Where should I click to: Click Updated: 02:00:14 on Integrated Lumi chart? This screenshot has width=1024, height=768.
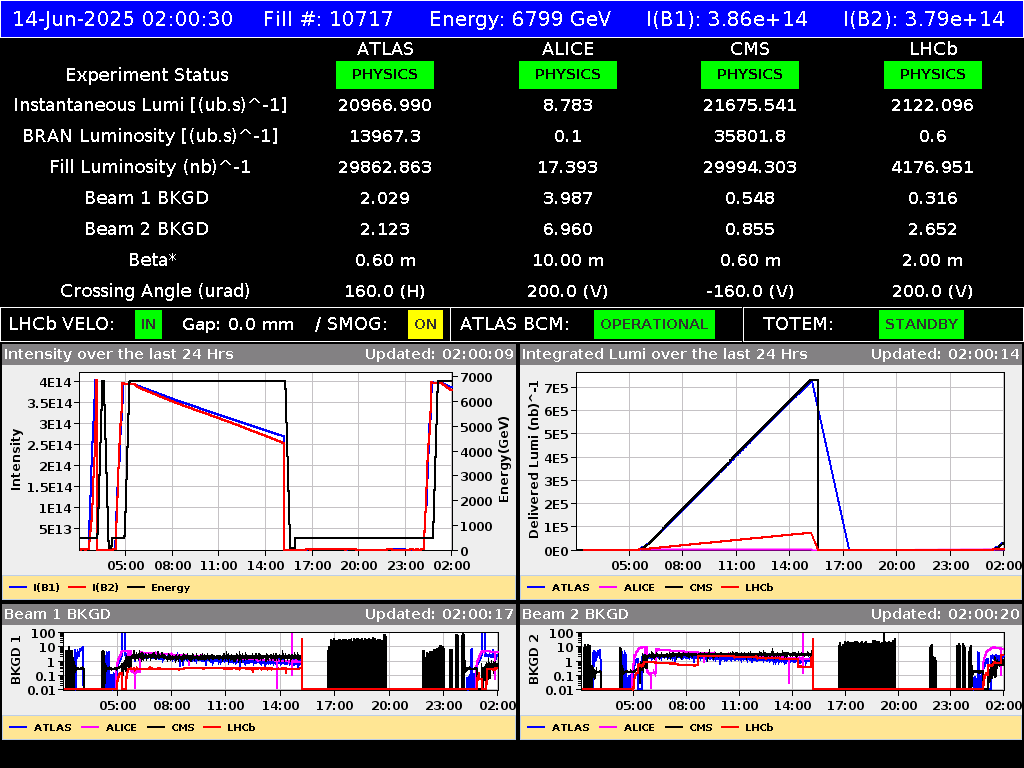click(945, 354)
